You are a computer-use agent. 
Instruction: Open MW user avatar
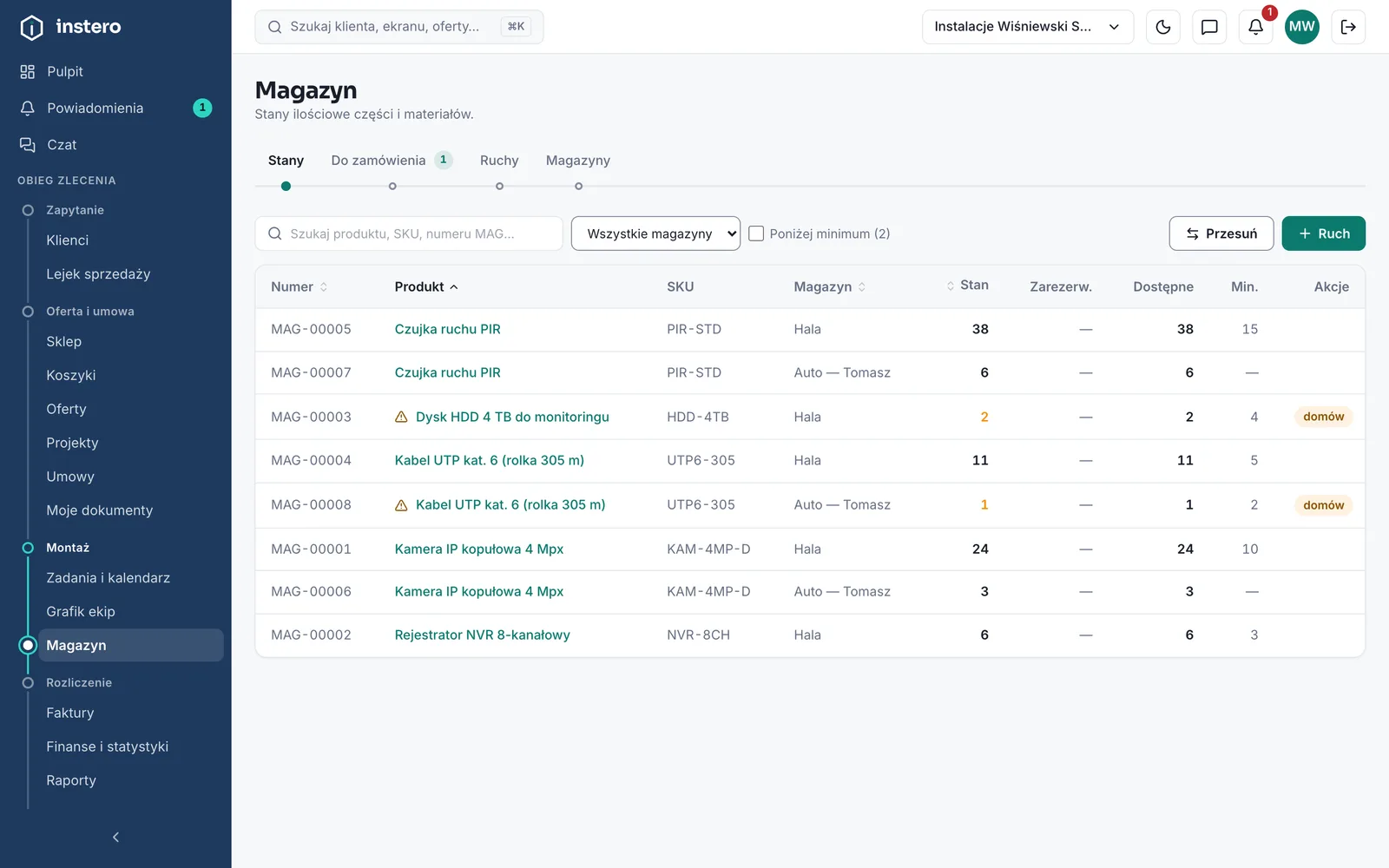click(x=1301, y=27)
